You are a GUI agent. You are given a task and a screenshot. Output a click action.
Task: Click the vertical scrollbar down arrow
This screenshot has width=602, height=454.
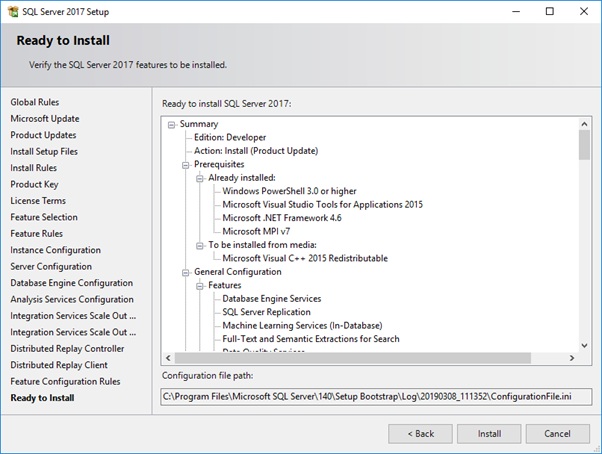click(x=584, y=345)
